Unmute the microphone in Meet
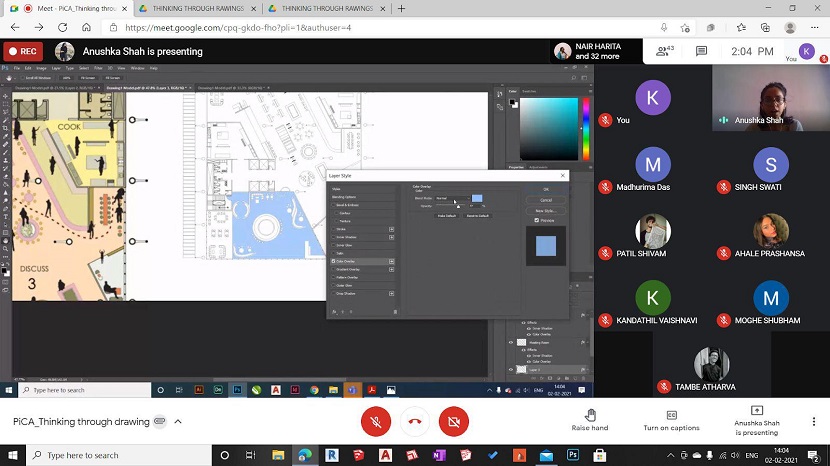The image size is (830, 466). pyautogui.click(x=376, y=422)
